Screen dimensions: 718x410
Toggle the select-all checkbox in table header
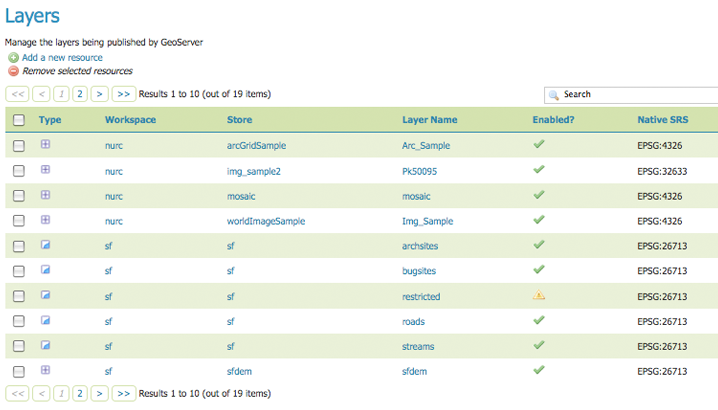point(18,120)
